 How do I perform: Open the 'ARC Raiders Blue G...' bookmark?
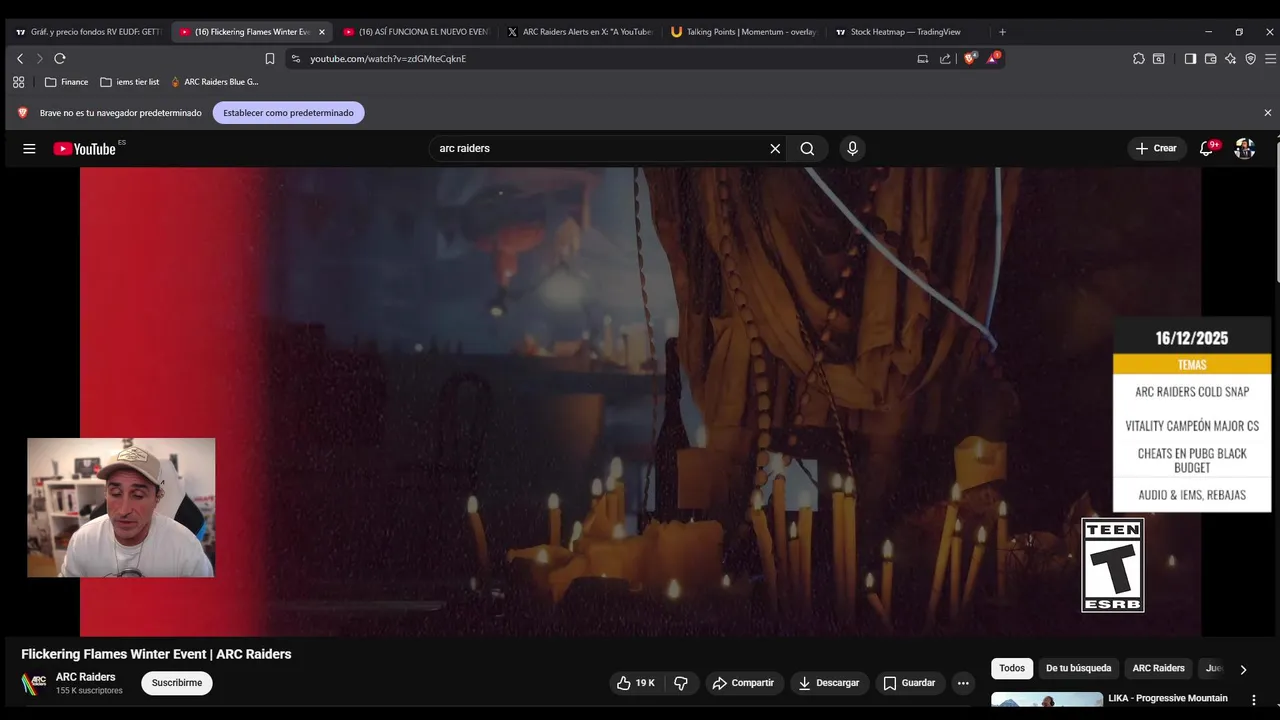(x=215, y=82)
